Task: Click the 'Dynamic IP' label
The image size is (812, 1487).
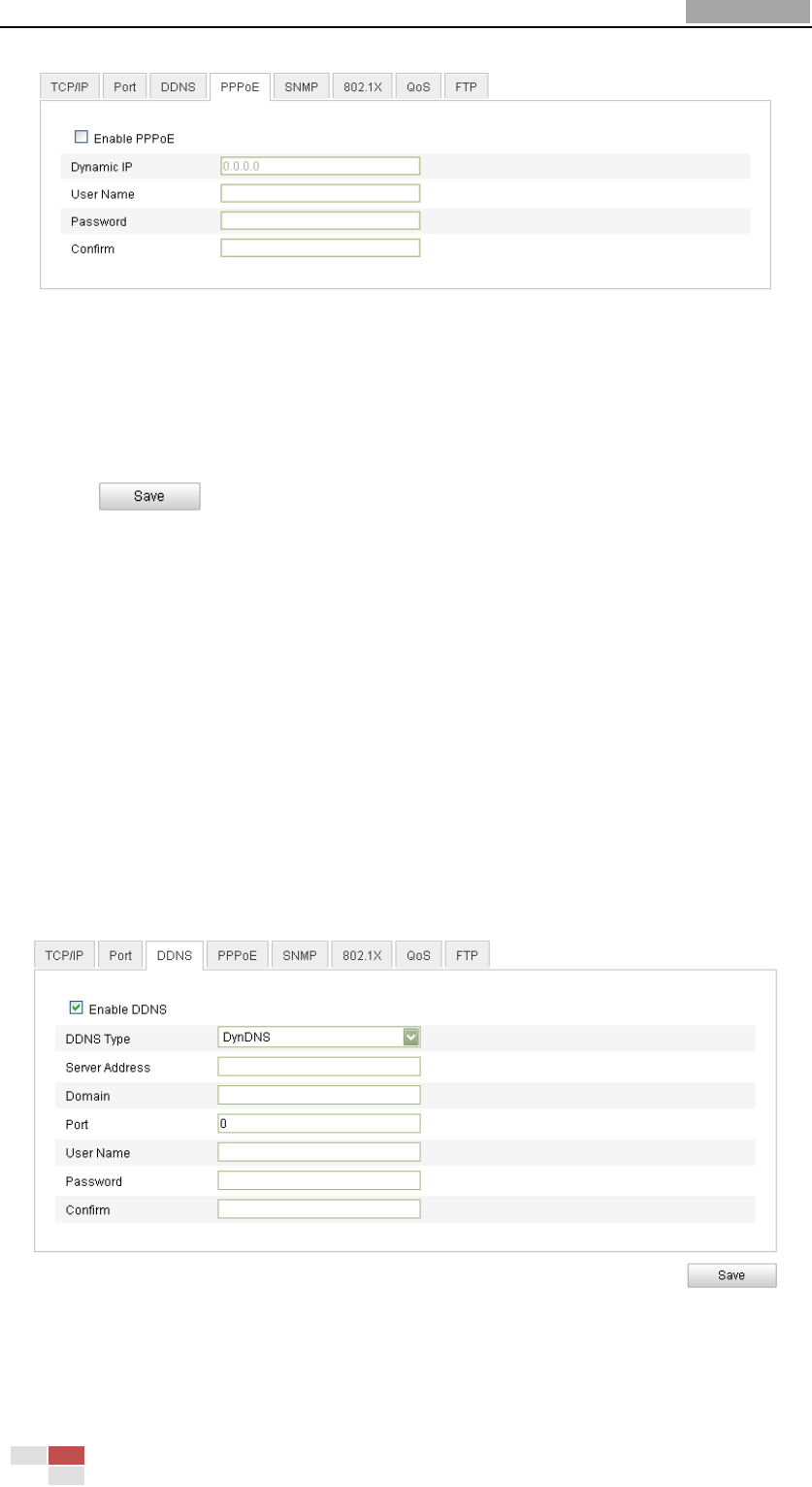Action: click(x=102, y=167)
